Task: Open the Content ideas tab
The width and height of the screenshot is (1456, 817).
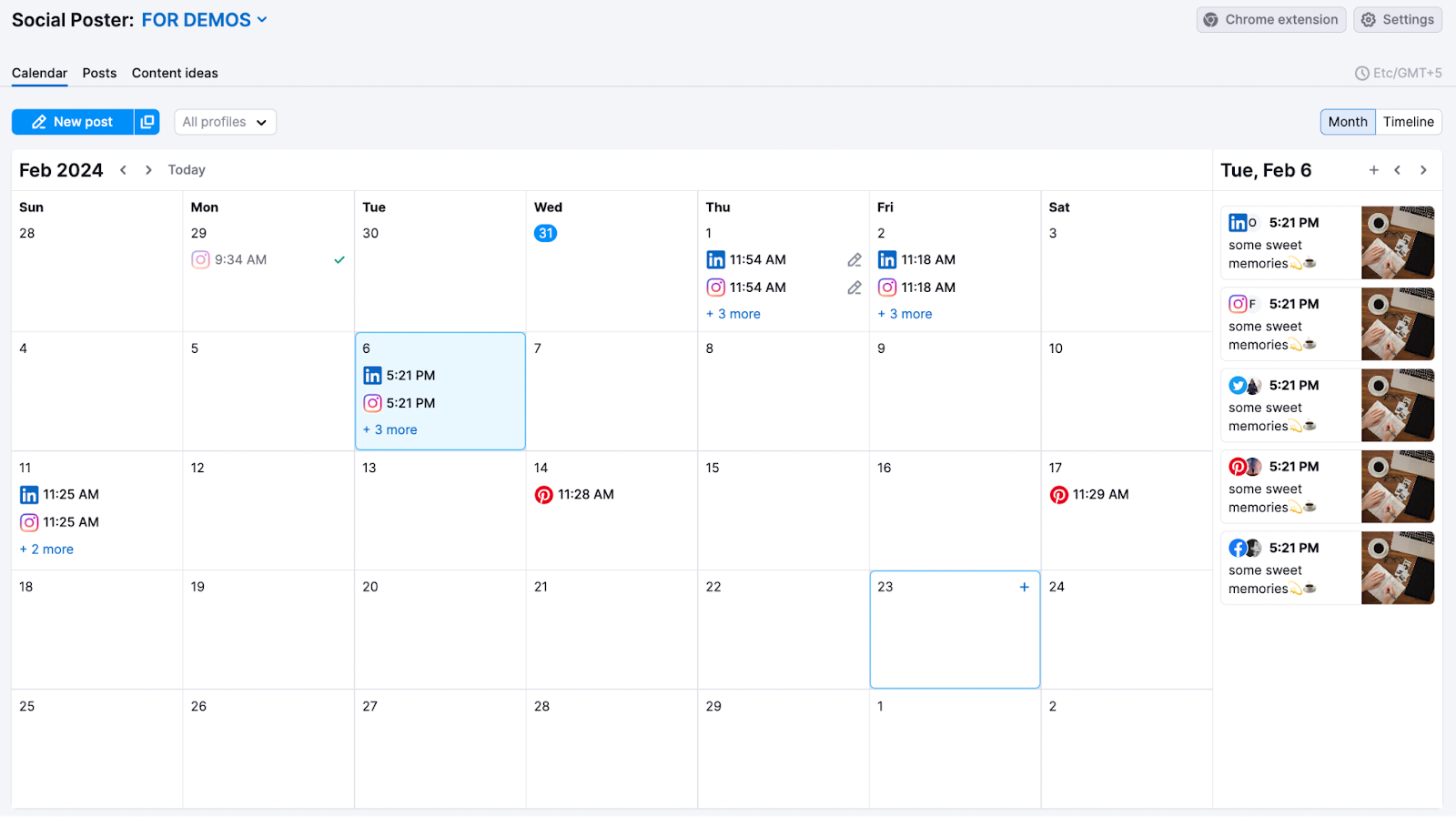Action: (175, 73)
